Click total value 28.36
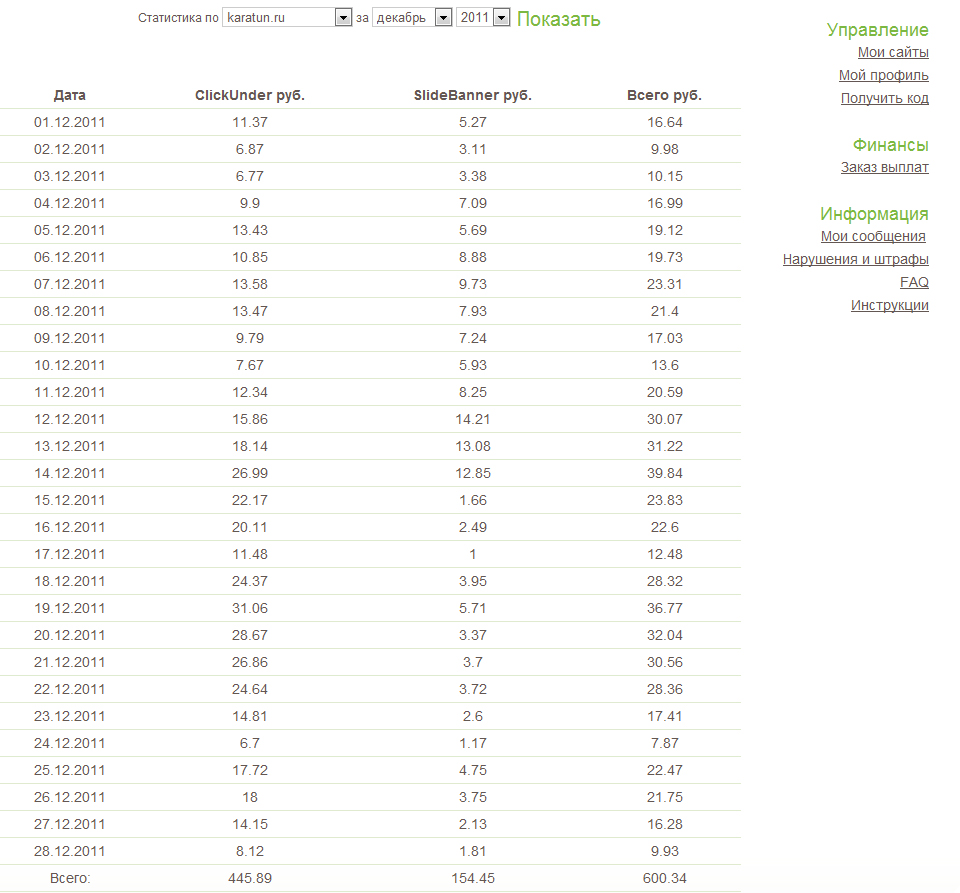 665,689
